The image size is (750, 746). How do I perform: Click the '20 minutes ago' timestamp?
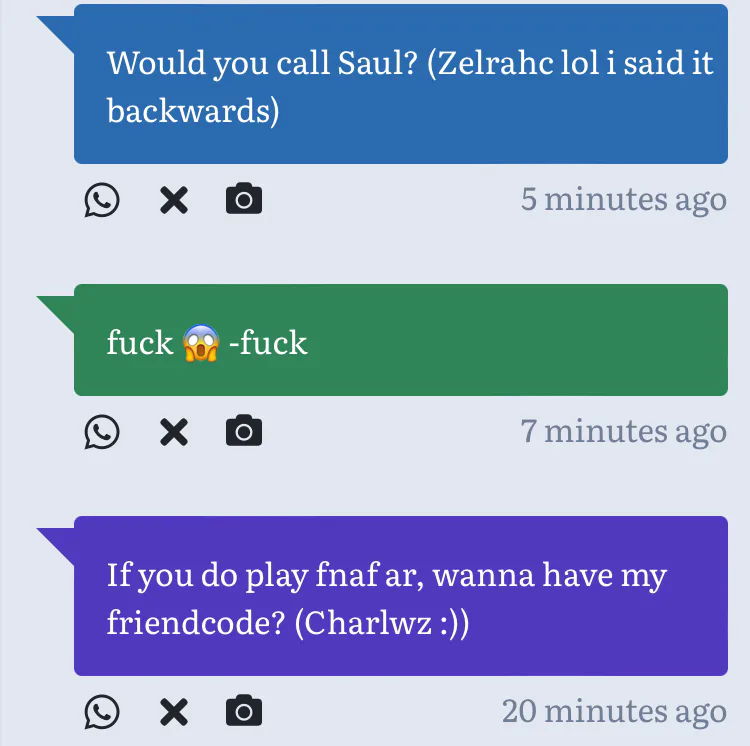point(614,712)
